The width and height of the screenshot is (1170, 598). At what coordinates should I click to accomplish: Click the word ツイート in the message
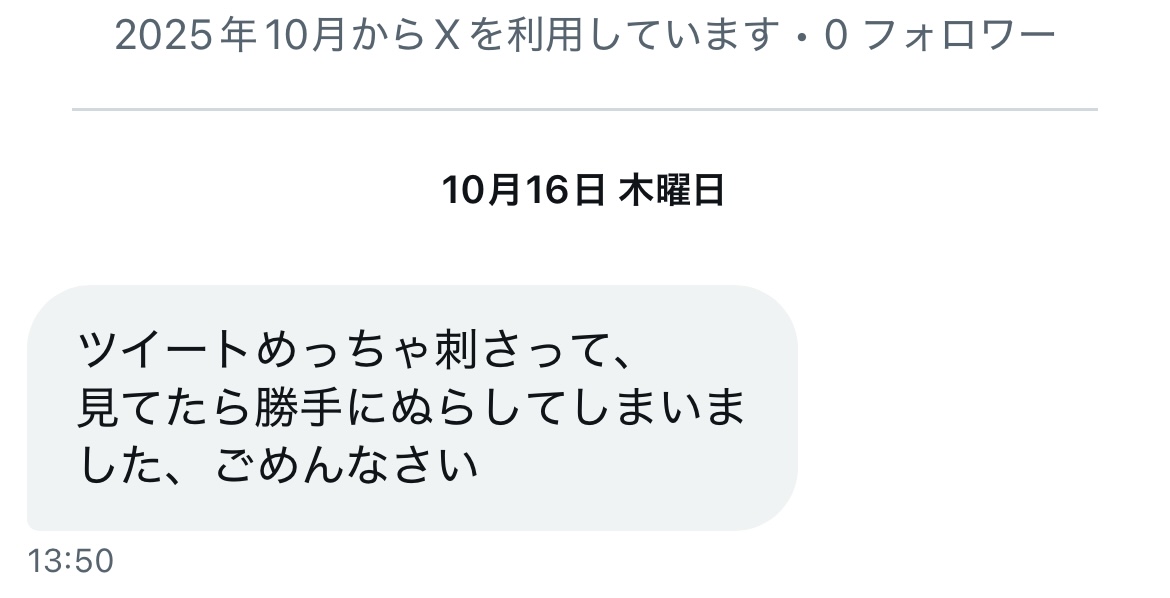tap(163, 349)
